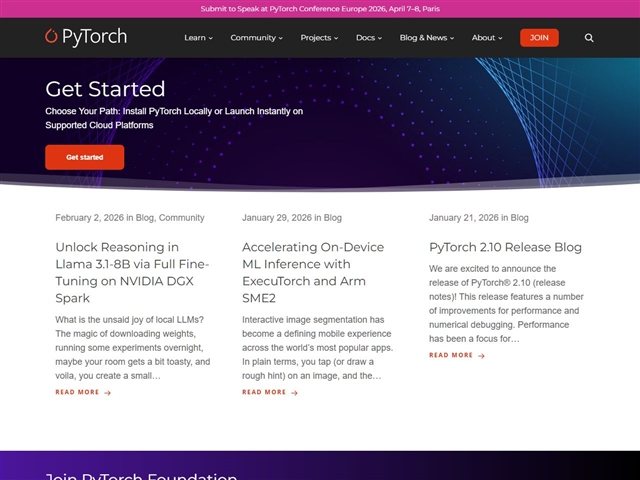Viewport: 640px width, 480px height.
Task: Expand the Learn menu chevron
Action: coord(211,38)
